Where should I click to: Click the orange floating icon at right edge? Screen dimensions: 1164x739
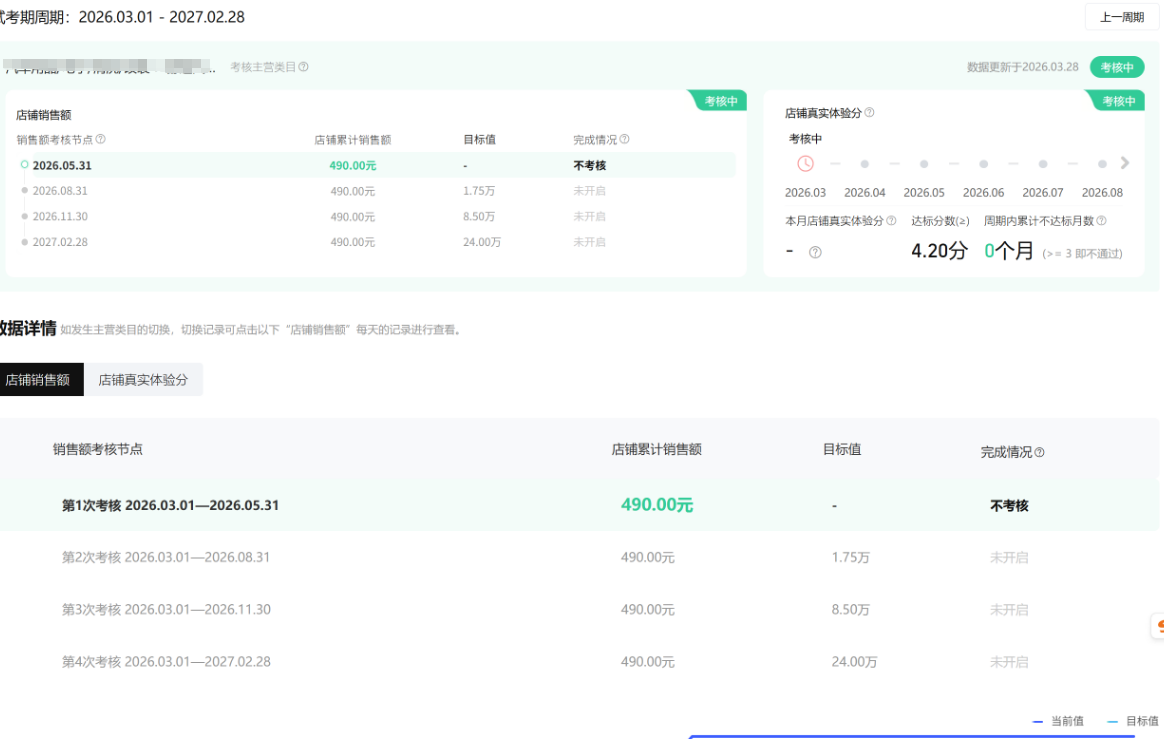1157,626
